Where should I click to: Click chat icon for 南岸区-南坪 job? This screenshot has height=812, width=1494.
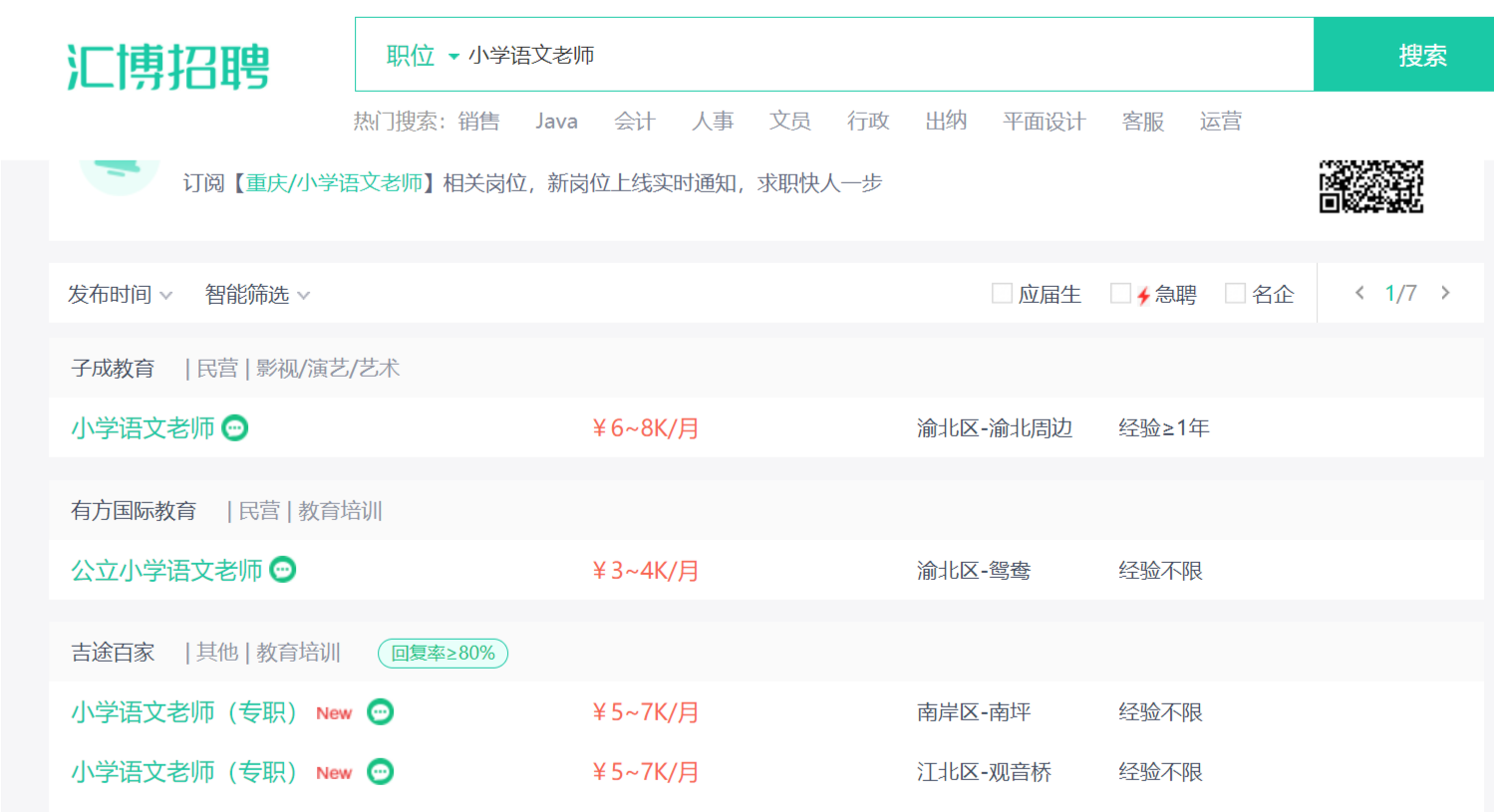tap(381, 712)
